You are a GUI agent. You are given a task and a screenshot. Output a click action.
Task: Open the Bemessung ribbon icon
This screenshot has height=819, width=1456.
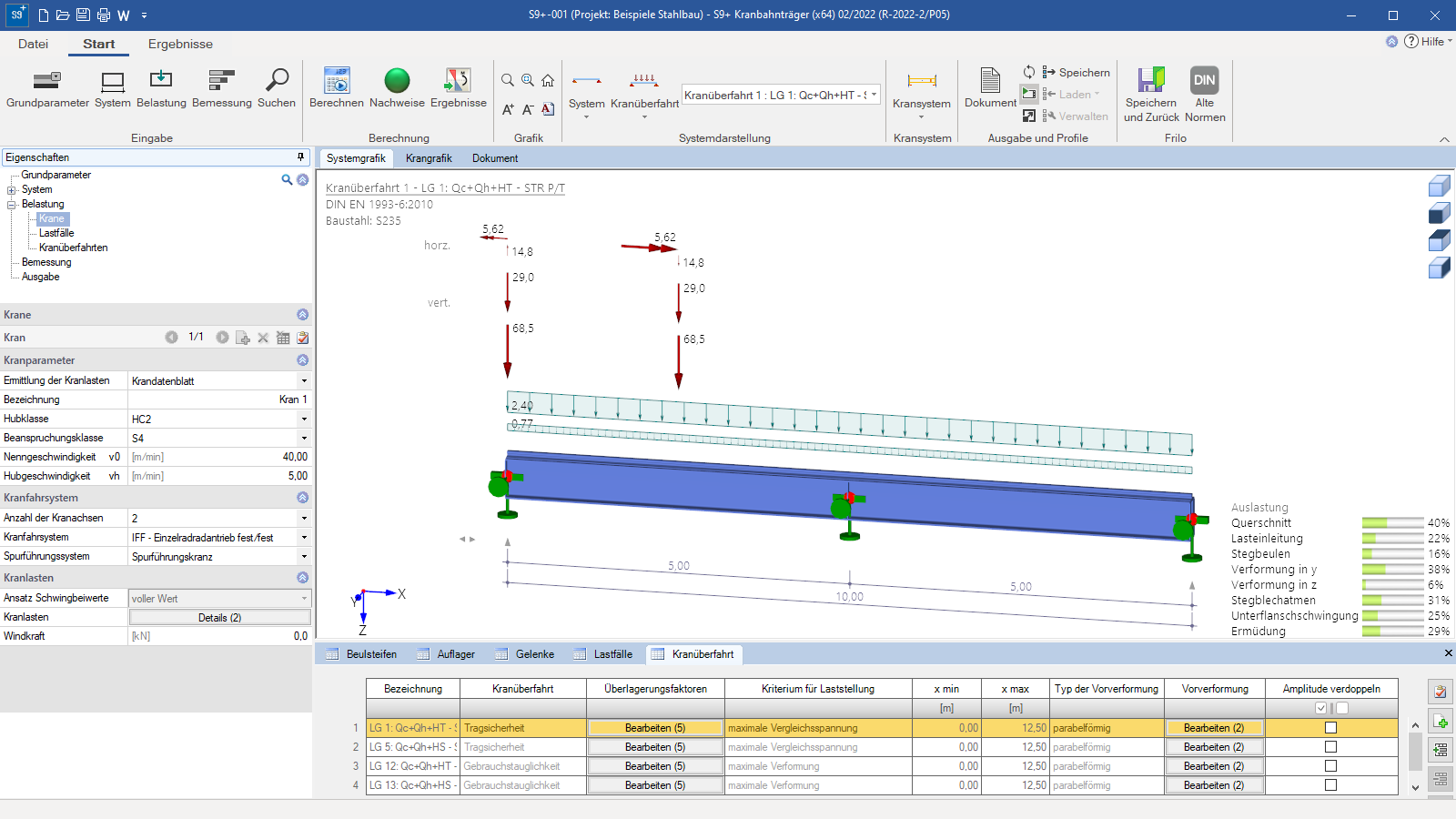[222, 88]
